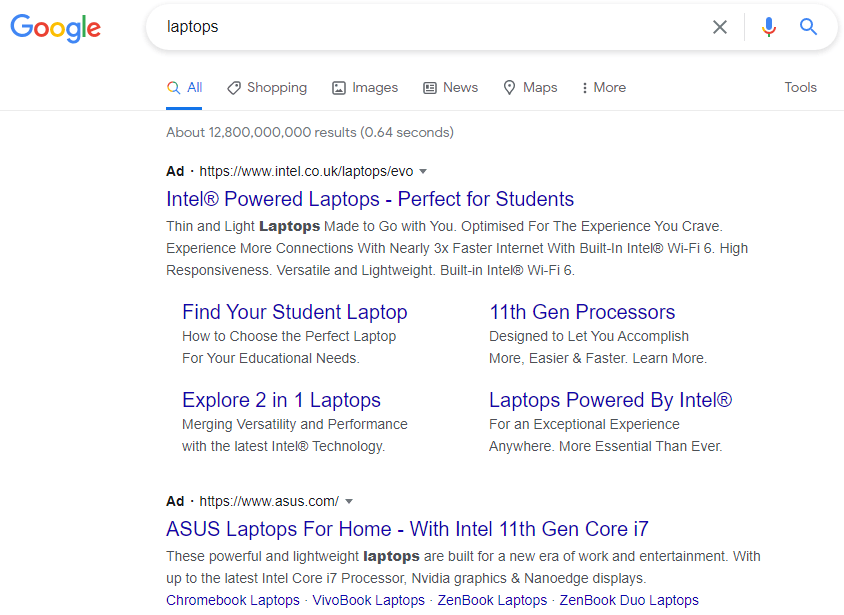Open the More search options menu
The height and width of the screenshot is (615, 844).
click(x=603, y=87)
